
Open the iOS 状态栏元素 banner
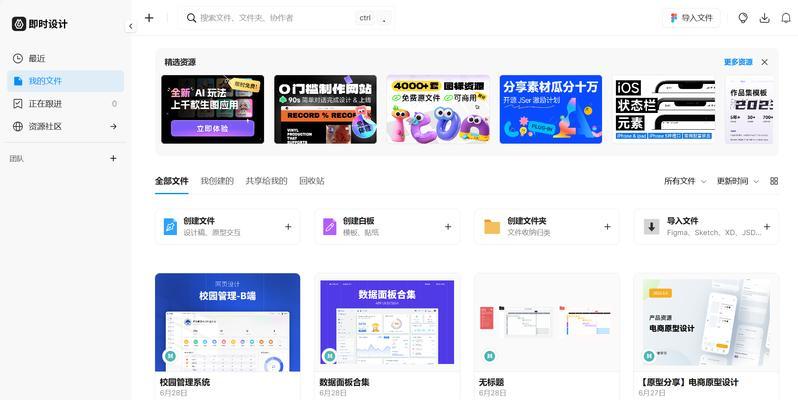pos(664,109)
